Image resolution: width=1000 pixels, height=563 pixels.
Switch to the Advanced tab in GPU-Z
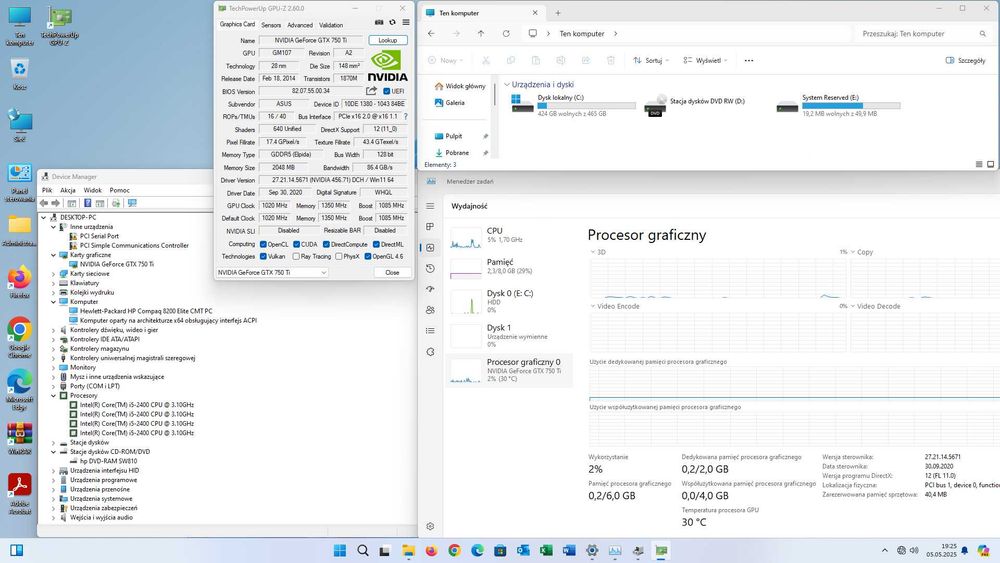(300, 25)
